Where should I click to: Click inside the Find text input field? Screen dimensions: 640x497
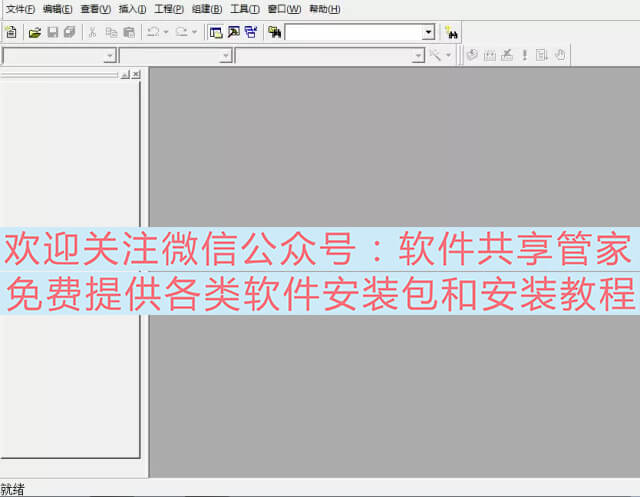tap(353, 32)
